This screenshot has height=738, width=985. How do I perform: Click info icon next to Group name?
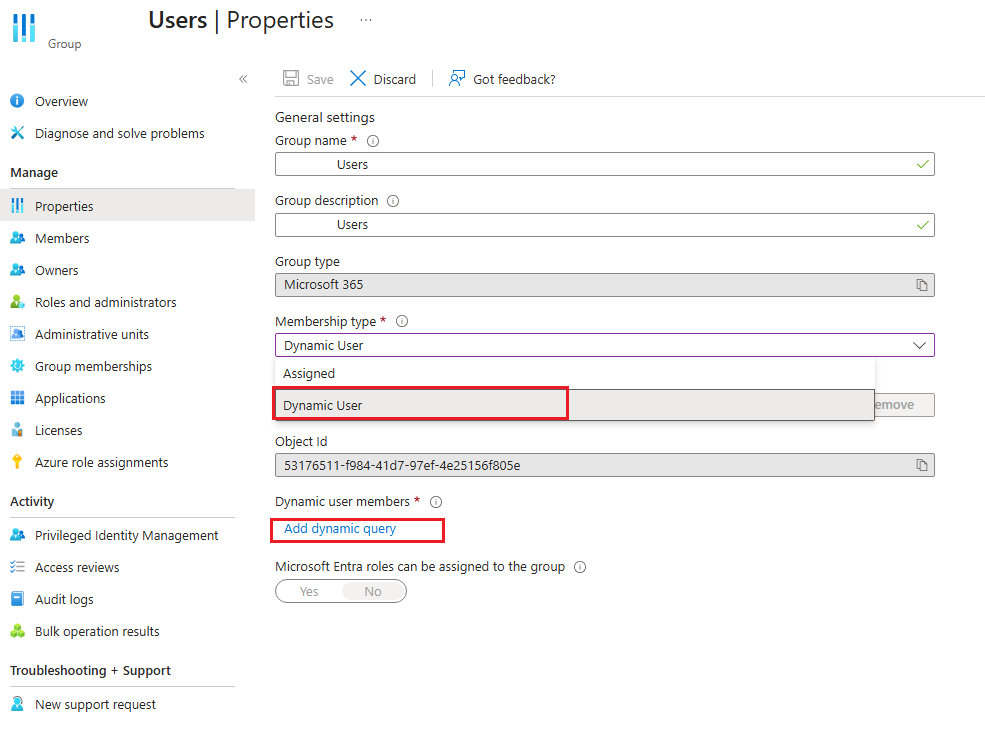coord(373,142)
